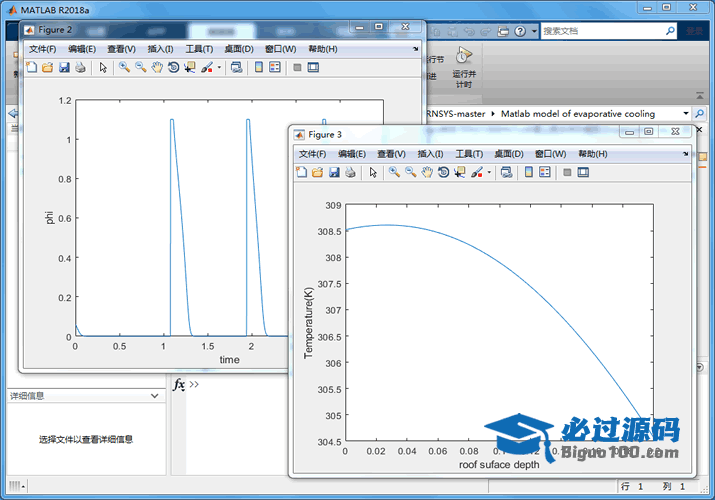Click the Zoom In tool in Figure 2

124,68
